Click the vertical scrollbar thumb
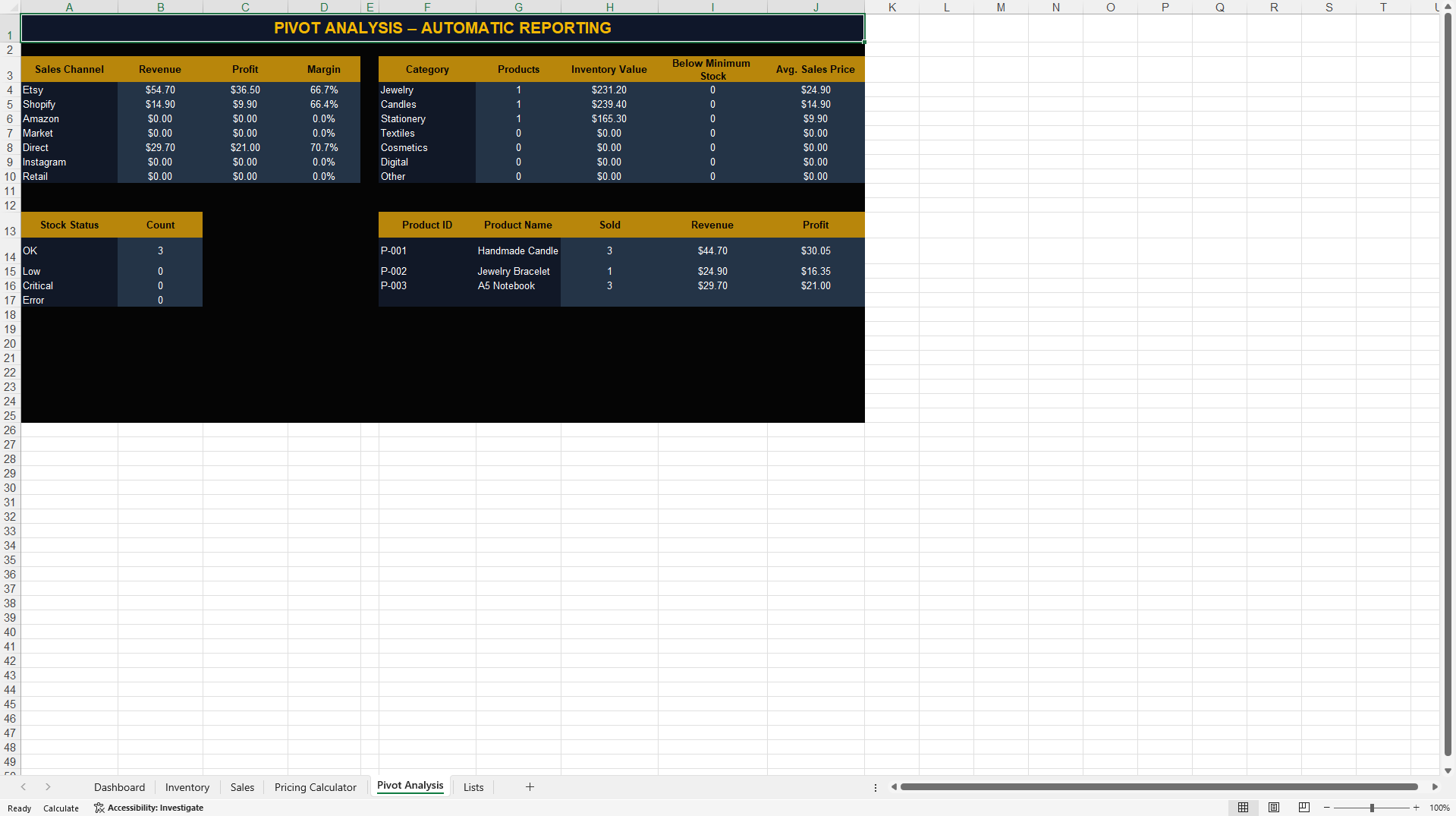 [1448, 385]
